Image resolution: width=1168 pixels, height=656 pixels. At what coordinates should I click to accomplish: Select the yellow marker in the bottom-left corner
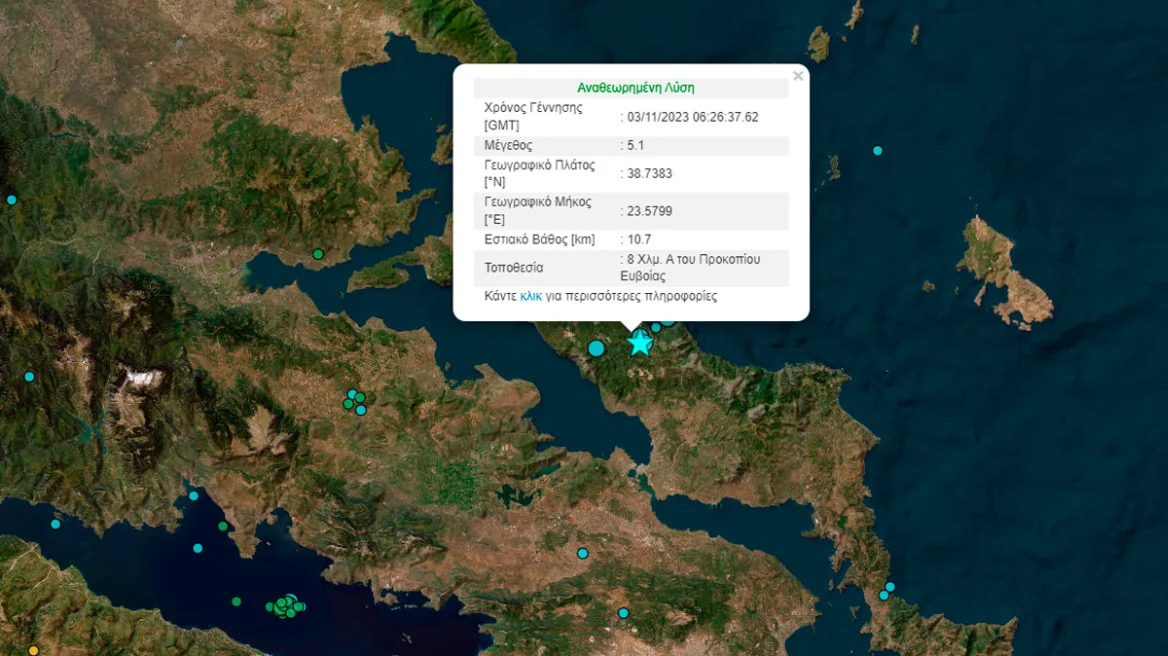pyautogui.click(x=33, y=651)
